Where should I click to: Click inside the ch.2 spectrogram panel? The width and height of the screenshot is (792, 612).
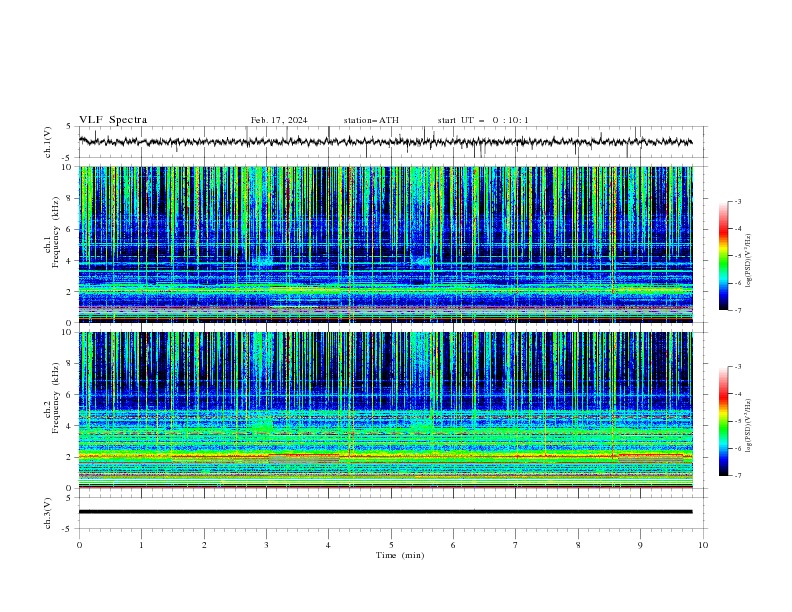tap(385, 410)
